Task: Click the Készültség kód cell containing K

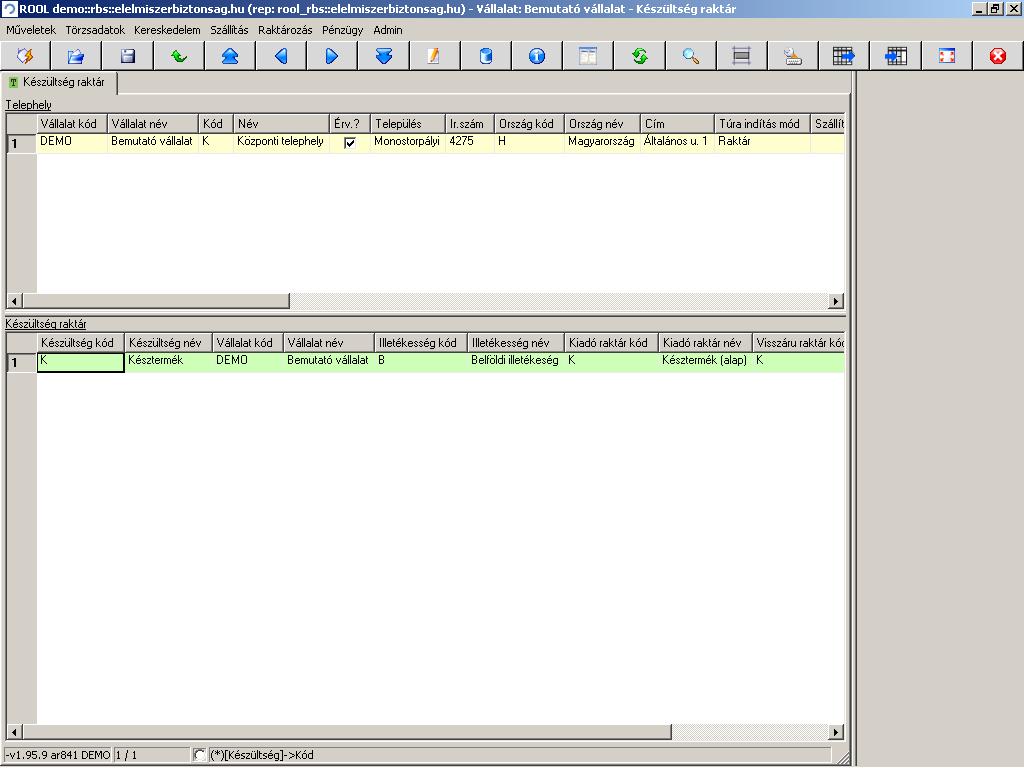Action: 80,362
